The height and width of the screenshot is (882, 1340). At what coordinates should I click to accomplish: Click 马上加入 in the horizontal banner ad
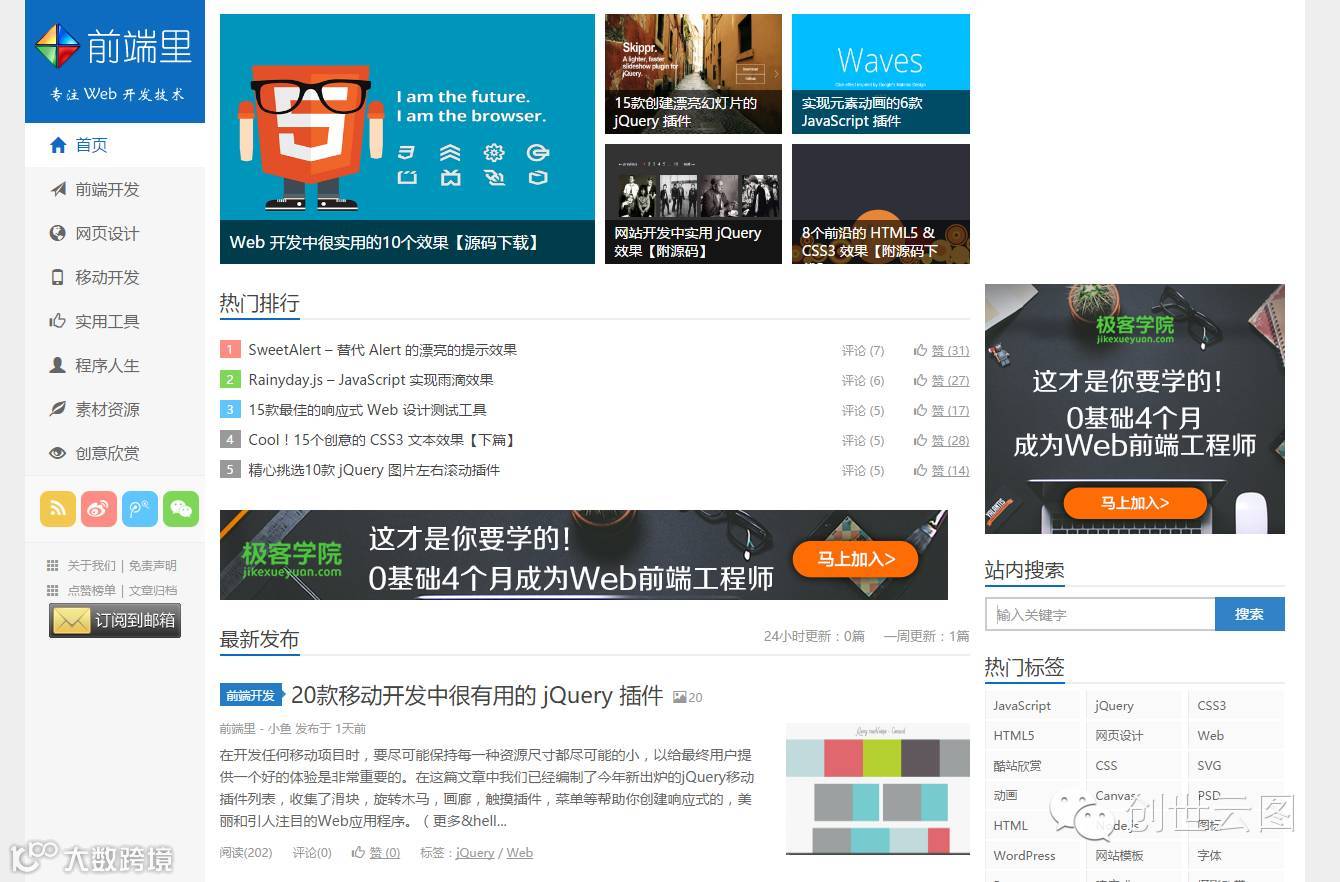point(855,559)
